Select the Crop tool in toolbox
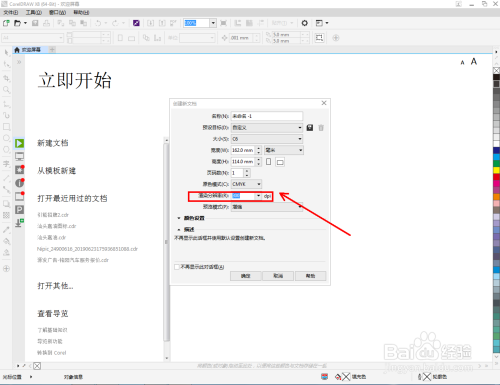 (x=6, y=78)
